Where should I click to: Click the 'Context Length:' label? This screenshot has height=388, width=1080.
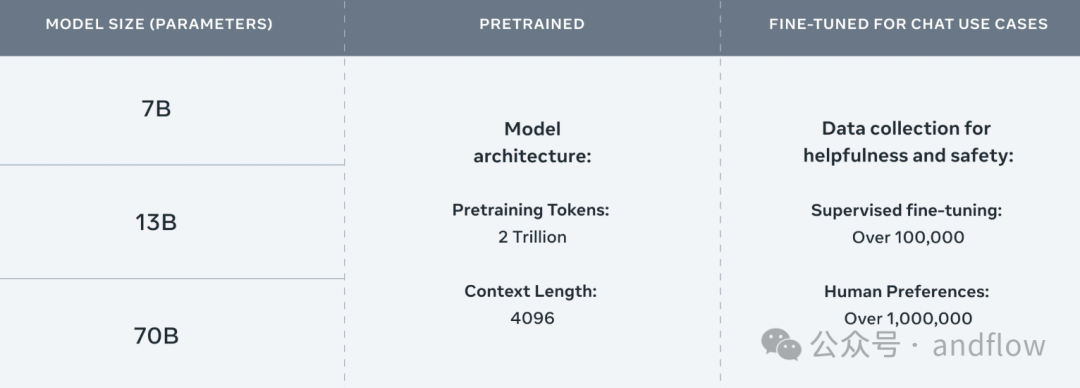pos(530,292)
